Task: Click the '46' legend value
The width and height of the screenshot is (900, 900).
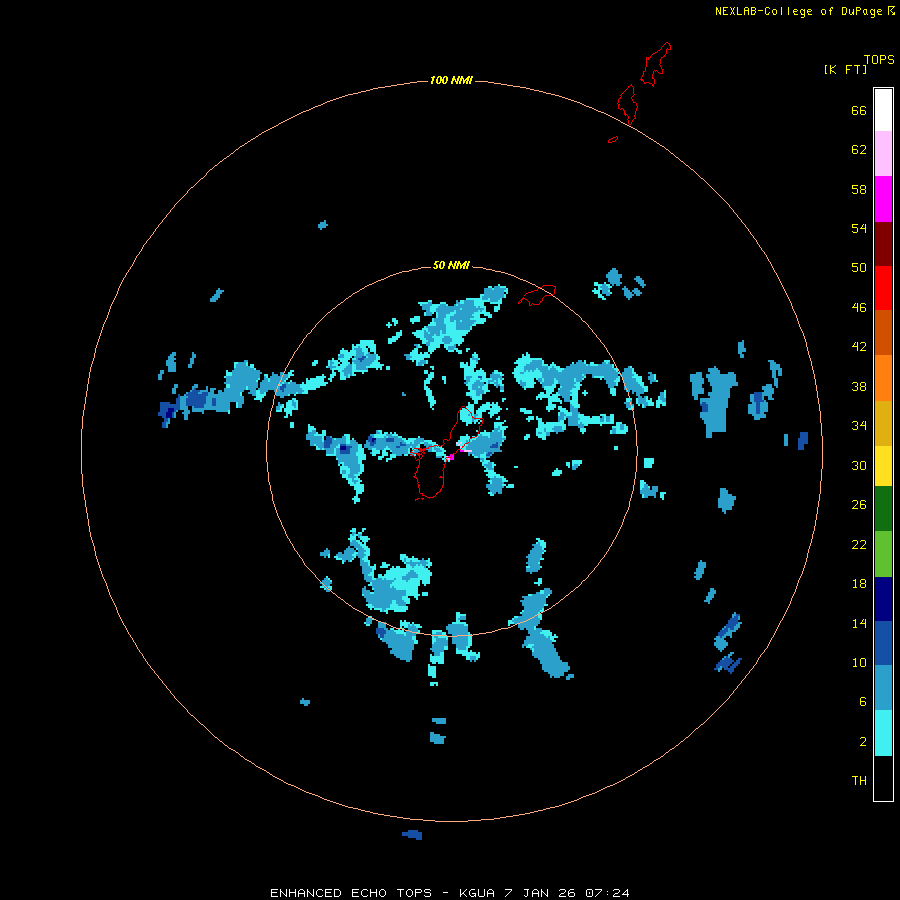Action: point(859,308)
